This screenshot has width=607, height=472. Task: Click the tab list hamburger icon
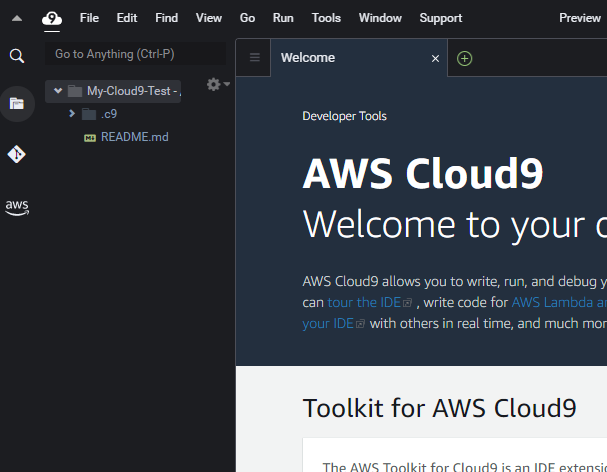254,58
